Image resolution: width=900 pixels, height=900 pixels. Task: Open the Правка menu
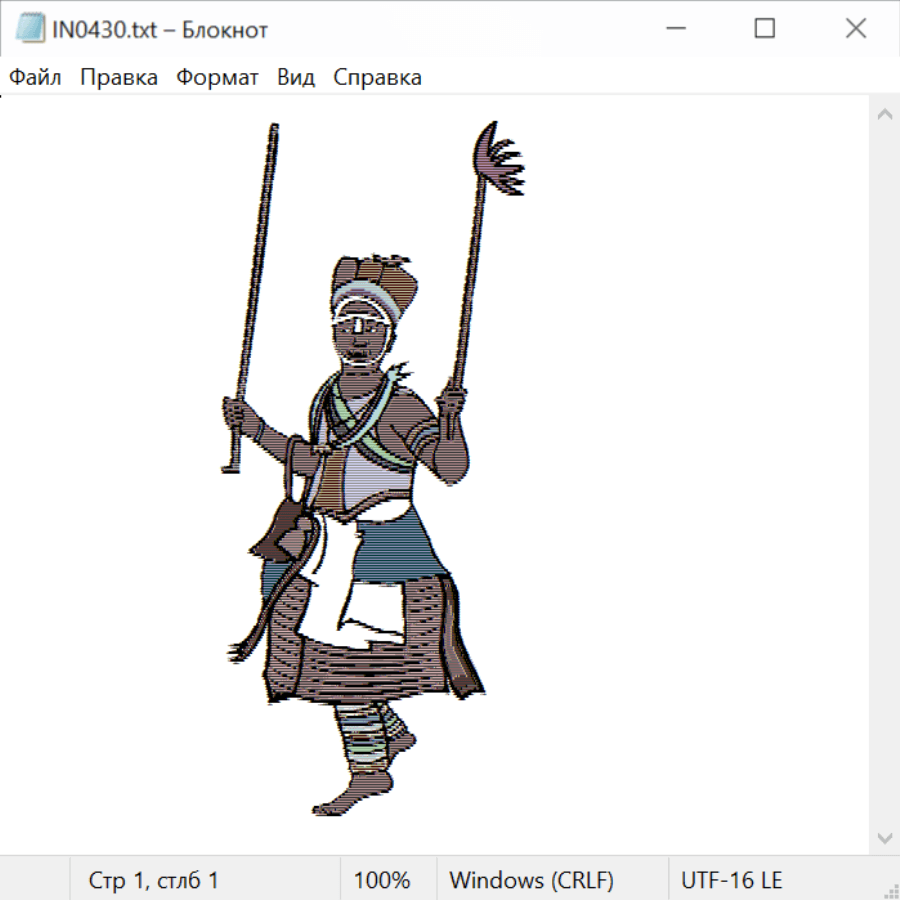[x=118, y=78]
